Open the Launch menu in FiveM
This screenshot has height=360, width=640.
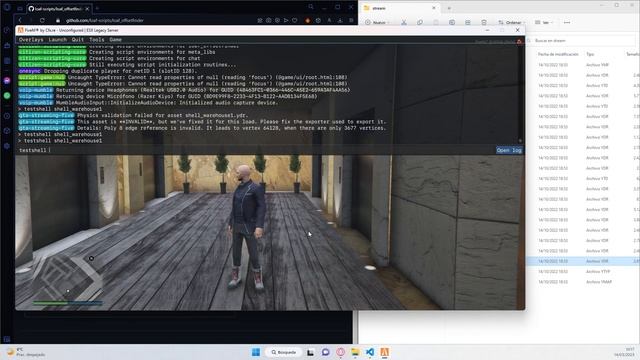[58, 40]
